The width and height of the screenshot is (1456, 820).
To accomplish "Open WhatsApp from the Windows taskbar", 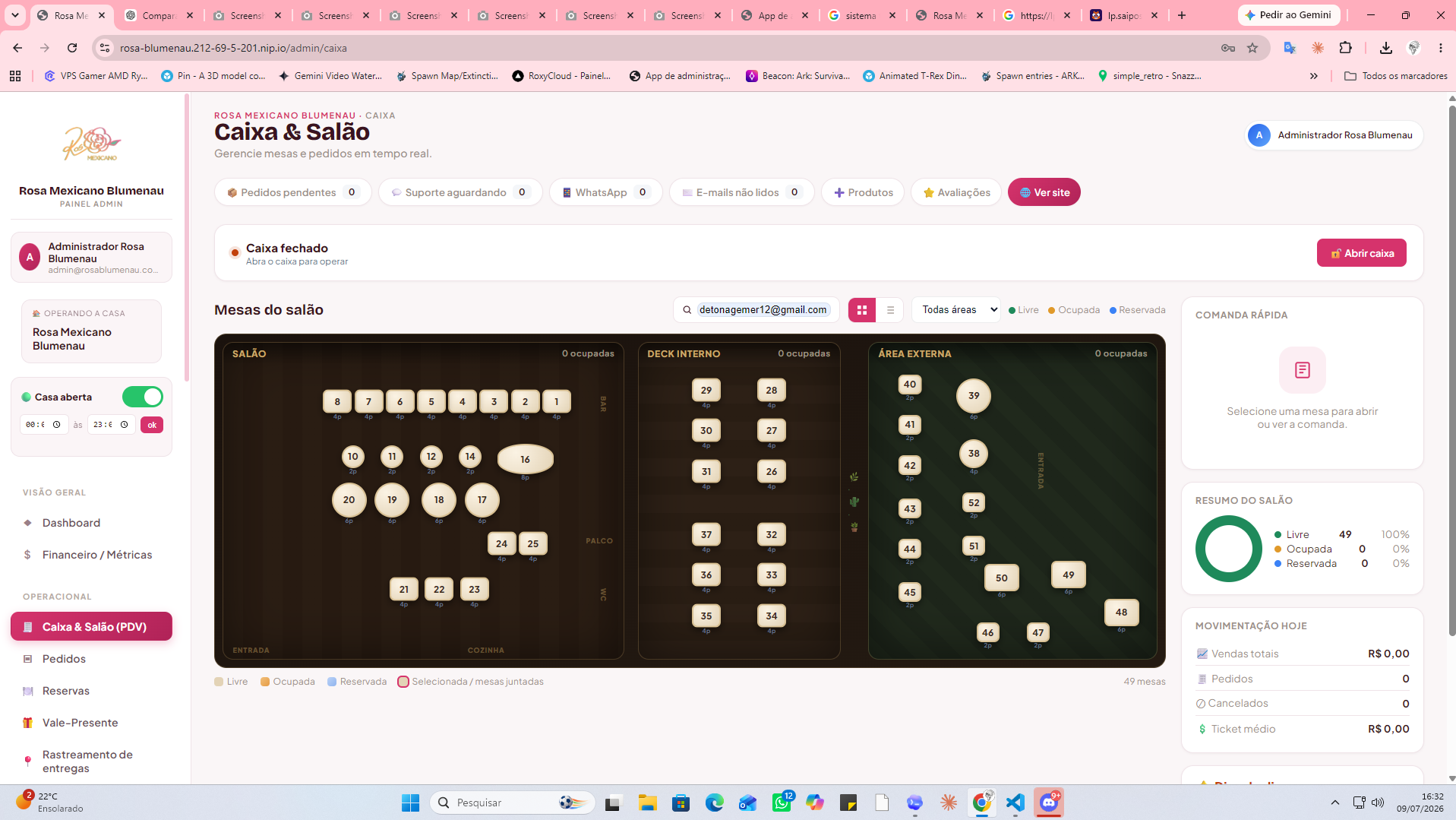I will (x=781, y=803).
